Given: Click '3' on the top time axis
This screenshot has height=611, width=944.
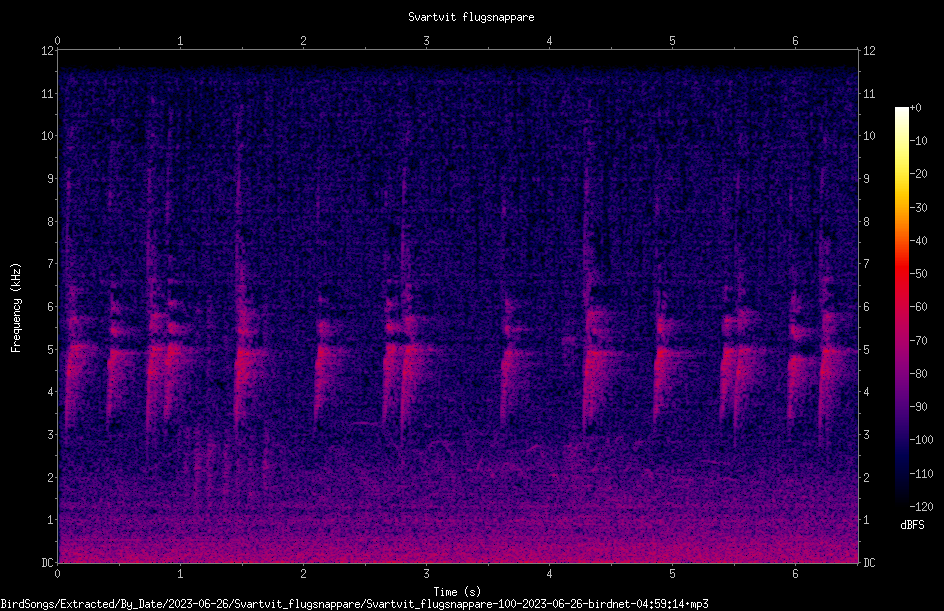Looking at the screenshot, I should coord(426,41).
